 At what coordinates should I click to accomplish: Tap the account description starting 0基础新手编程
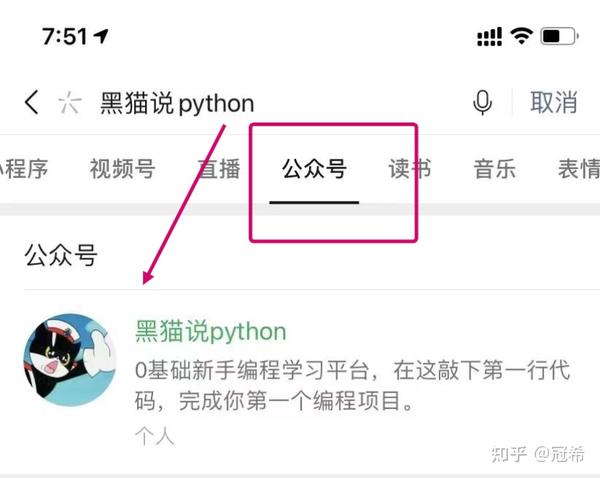(x=352, y=385)
